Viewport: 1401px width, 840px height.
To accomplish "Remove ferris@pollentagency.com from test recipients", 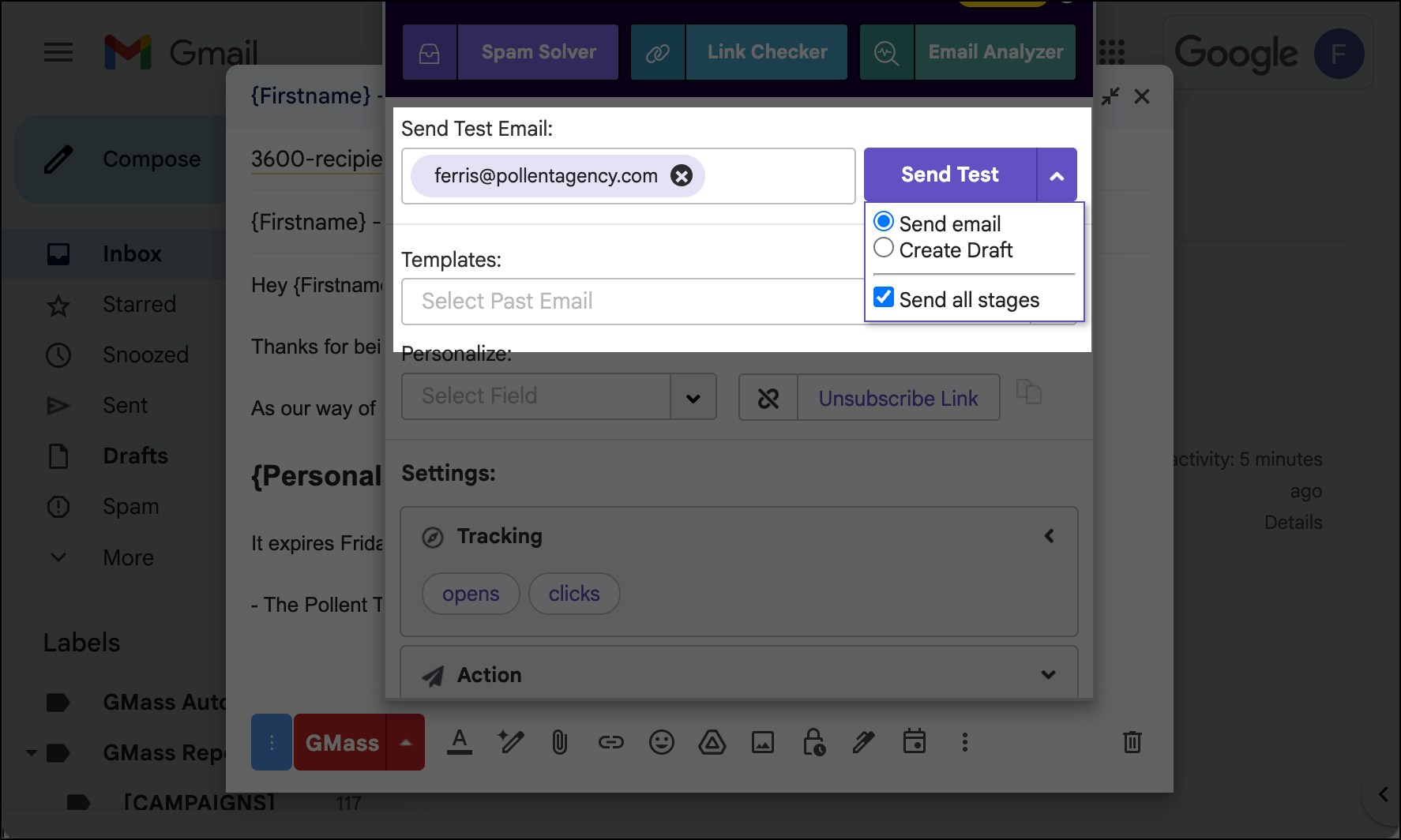I will 682,175.
